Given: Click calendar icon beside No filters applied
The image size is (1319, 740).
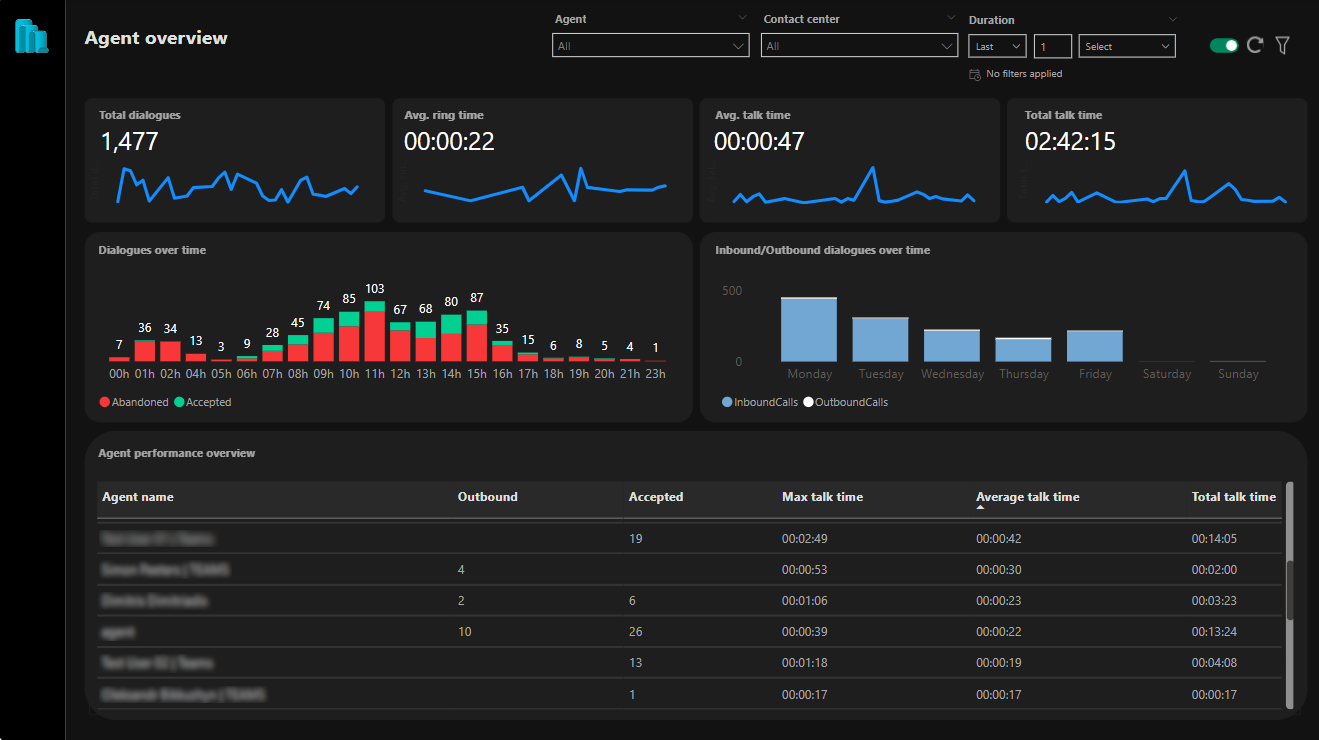Looking at the screenshot, I should [x=975, y=74].
